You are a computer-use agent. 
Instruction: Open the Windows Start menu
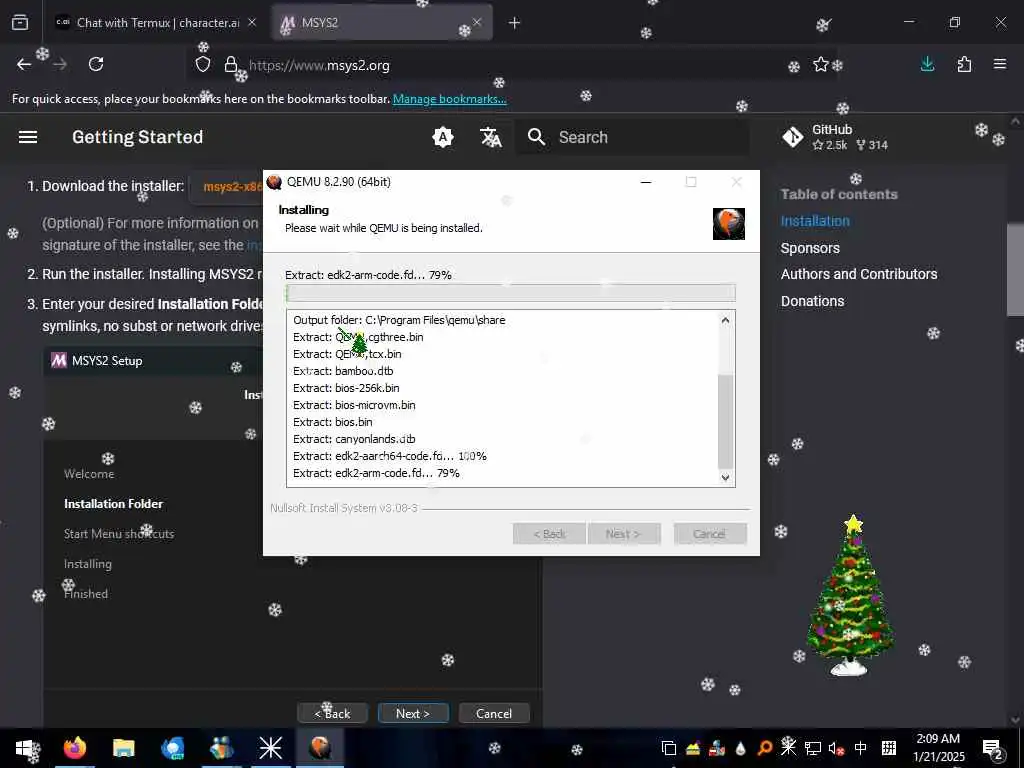(x=24, y=748)
